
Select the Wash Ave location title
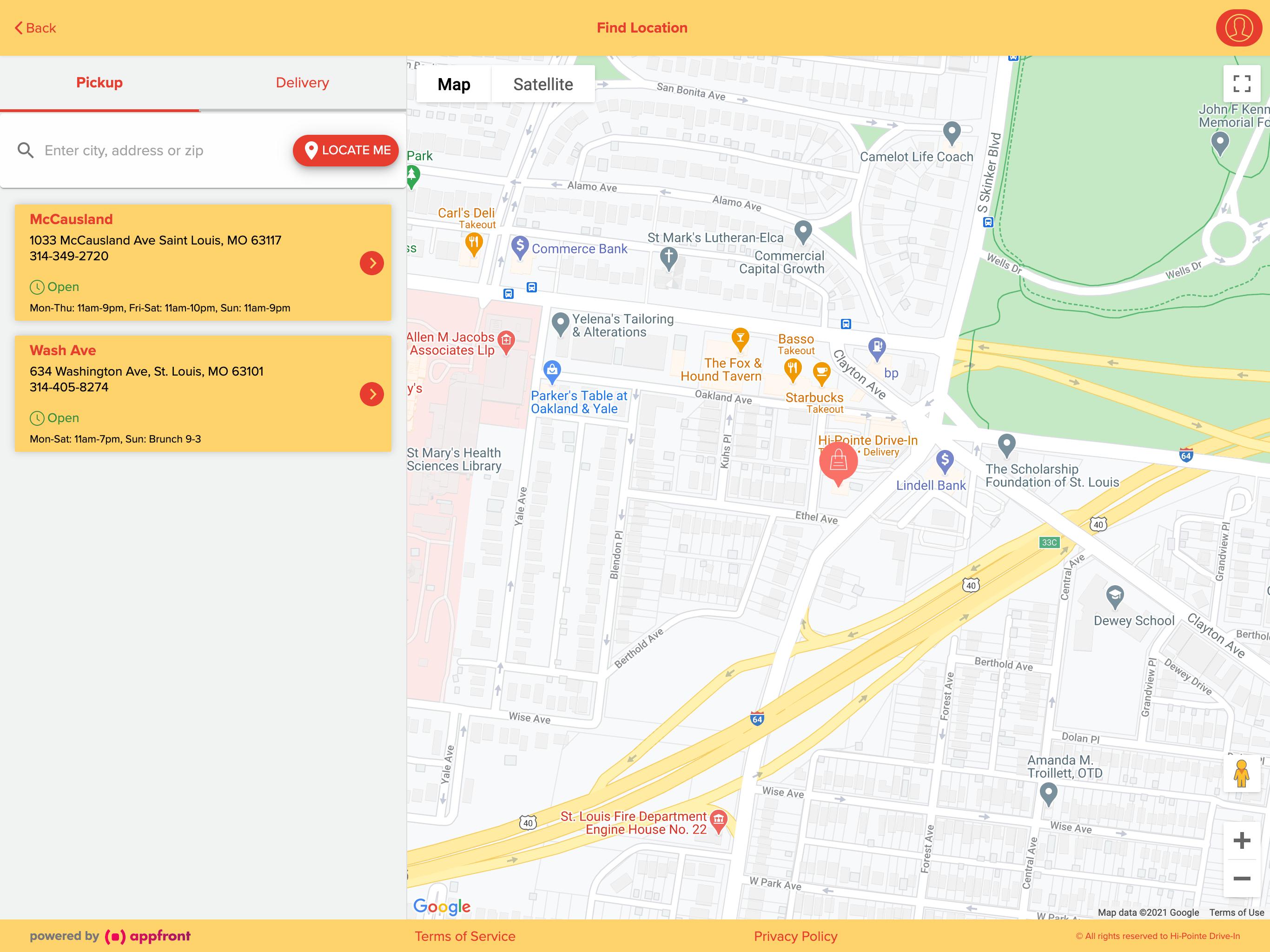pos(63,350)
